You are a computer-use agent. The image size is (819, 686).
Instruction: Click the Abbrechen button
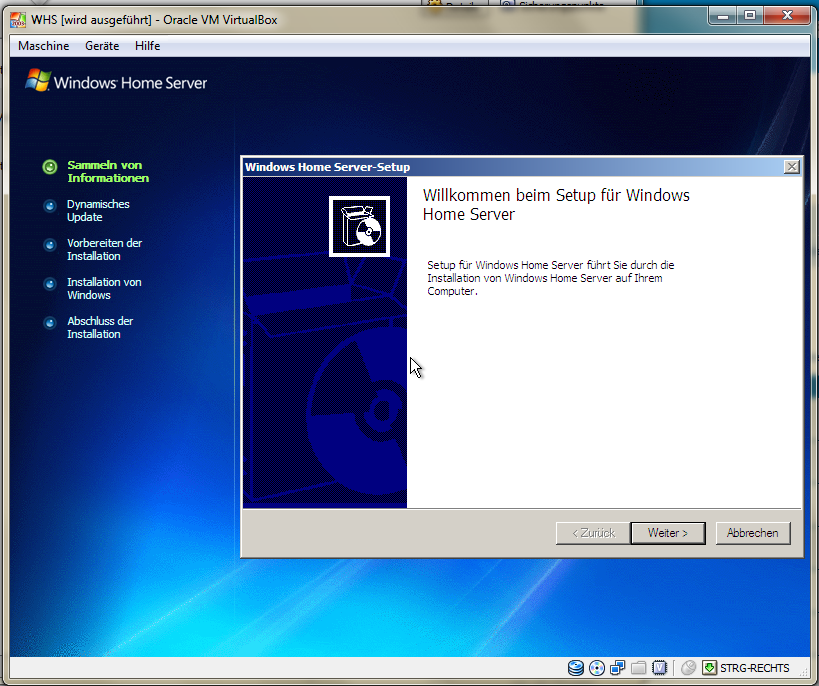click(x=752, y=533)
